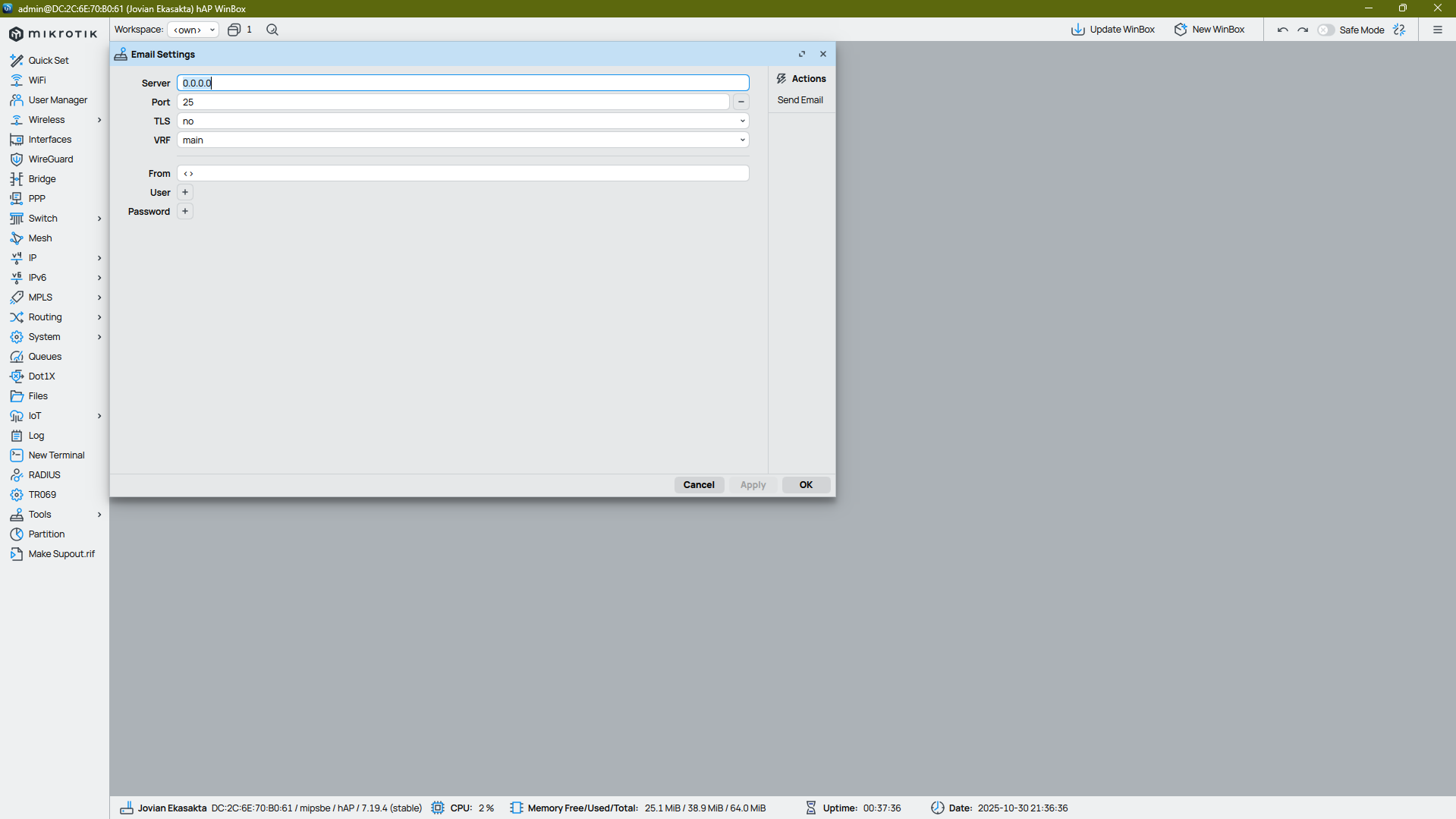Detach the Email Settings window
This screenshot has height=819, width=1456.
(x=802, y=54)
